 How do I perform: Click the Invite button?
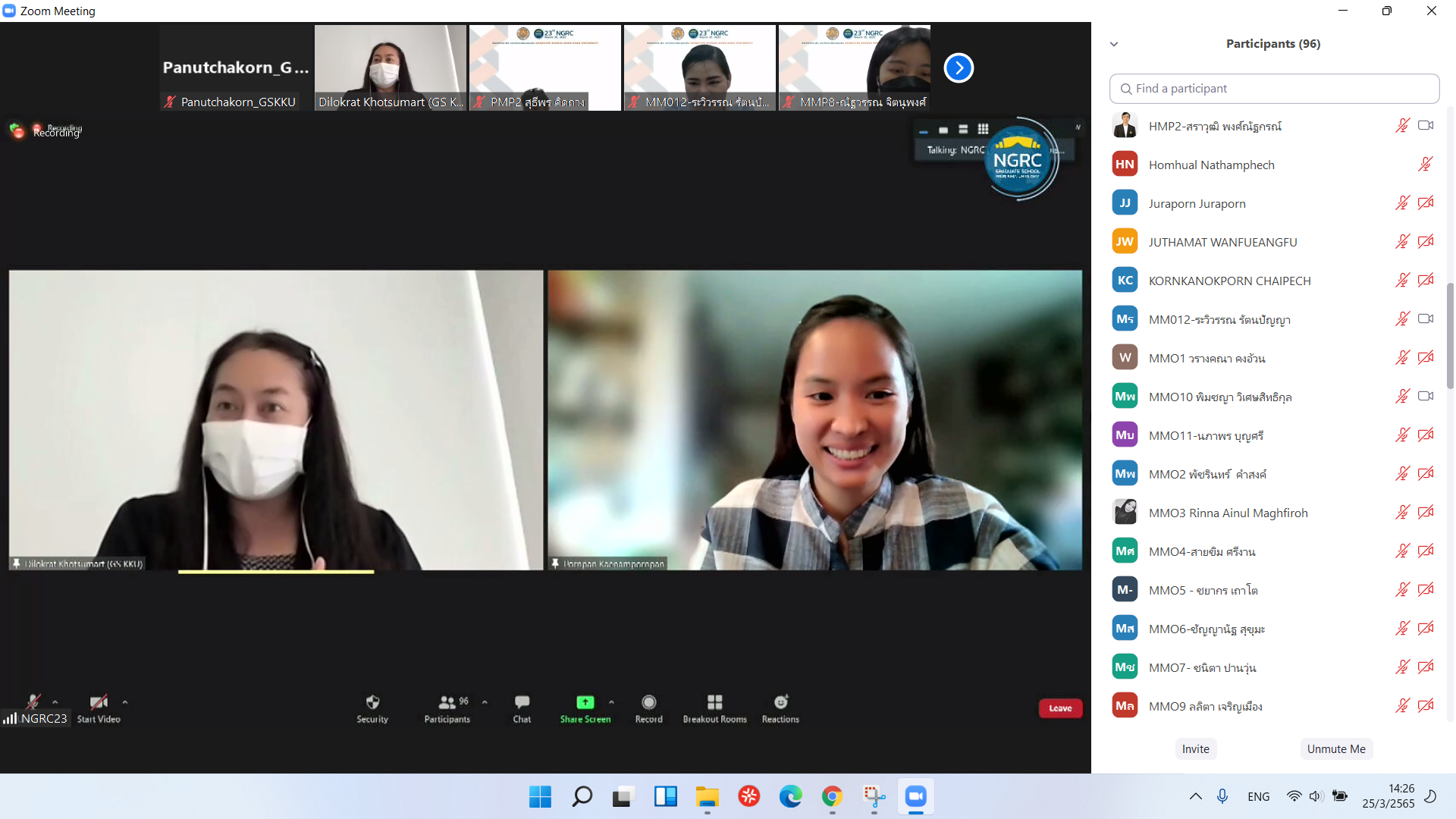click(1195, 748)
